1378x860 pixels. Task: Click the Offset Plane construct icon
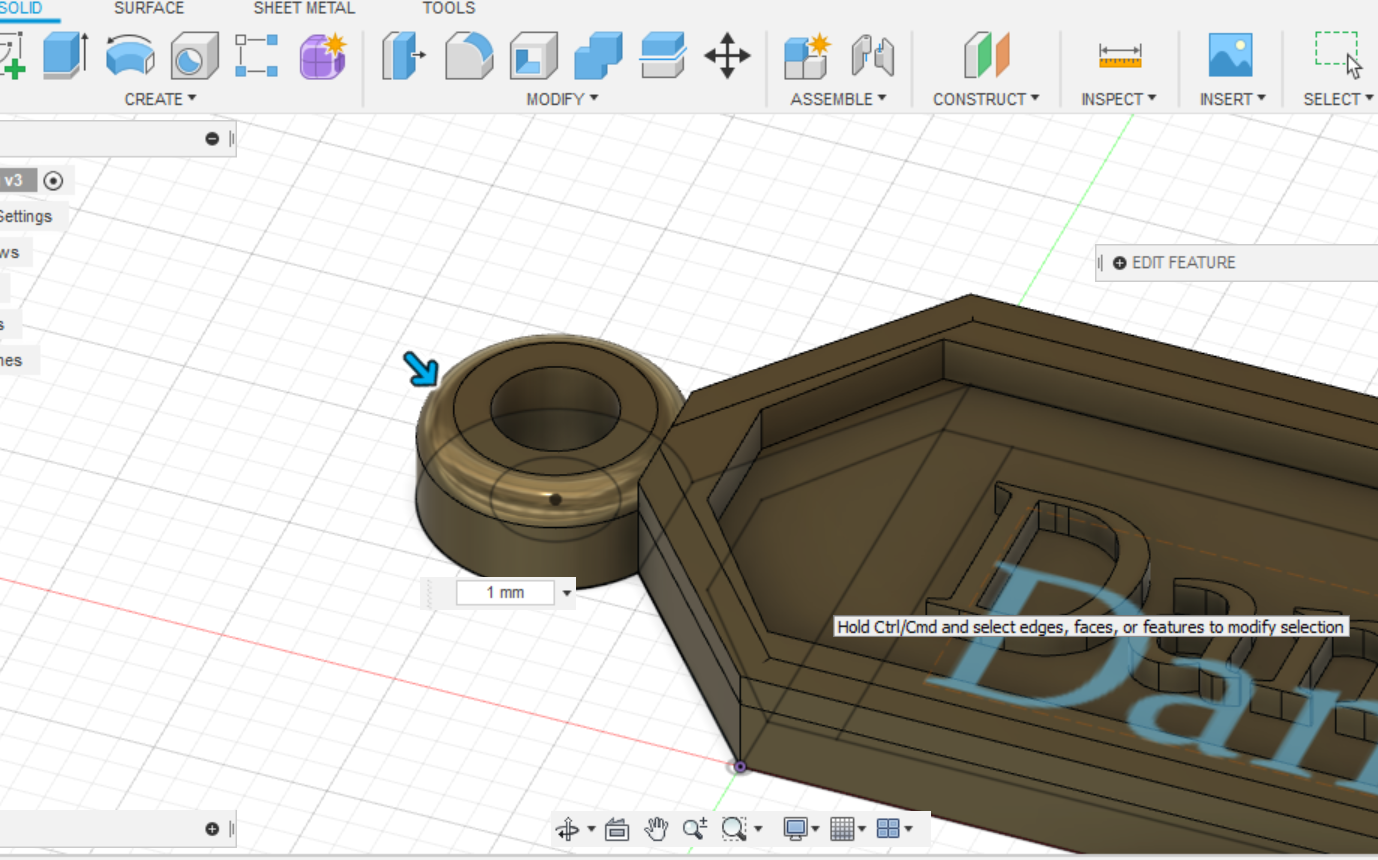(x=986, y=56)
